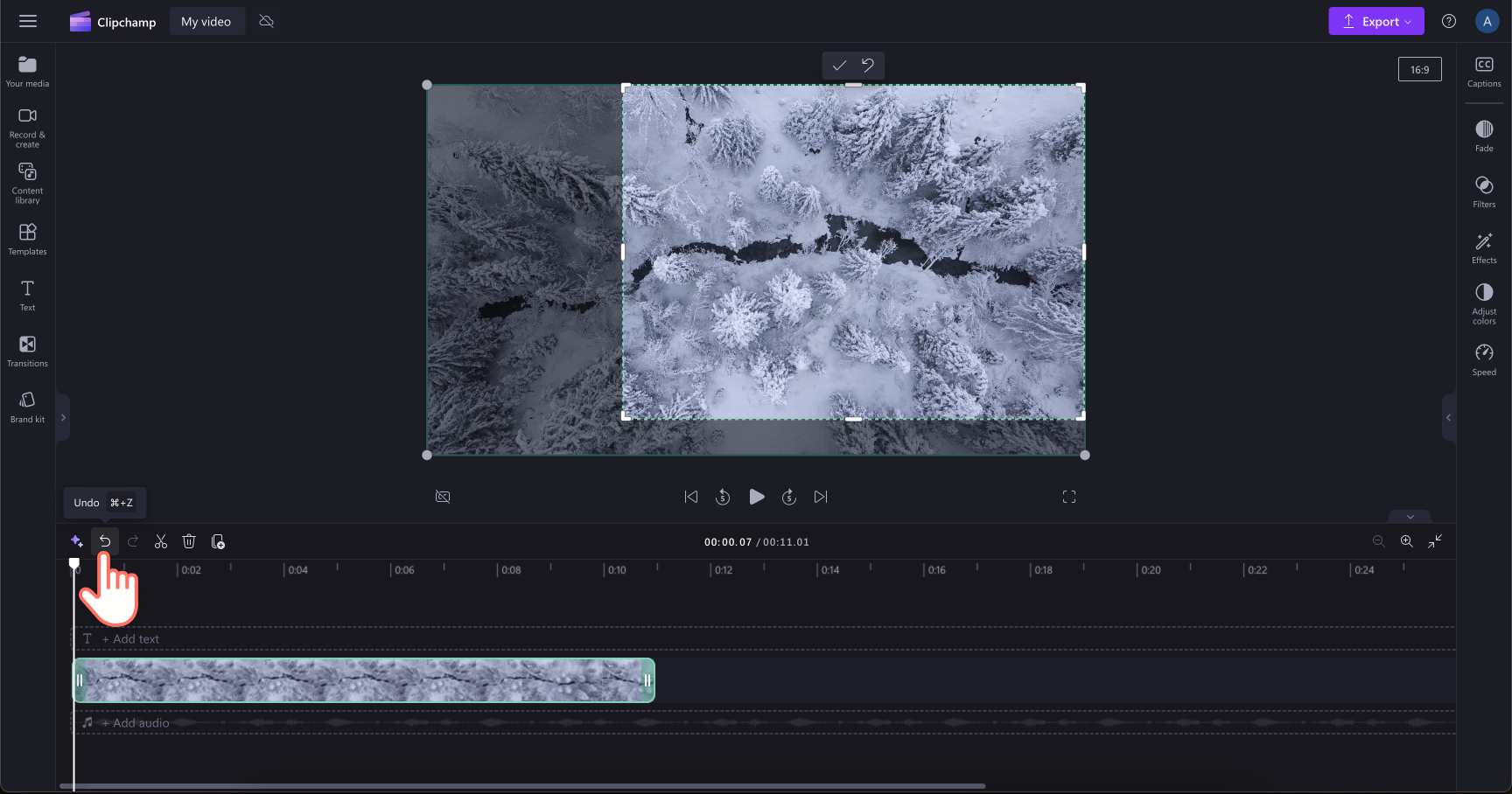Skip to the start of video
The image size is (1512, 794).
click(691, 497)
